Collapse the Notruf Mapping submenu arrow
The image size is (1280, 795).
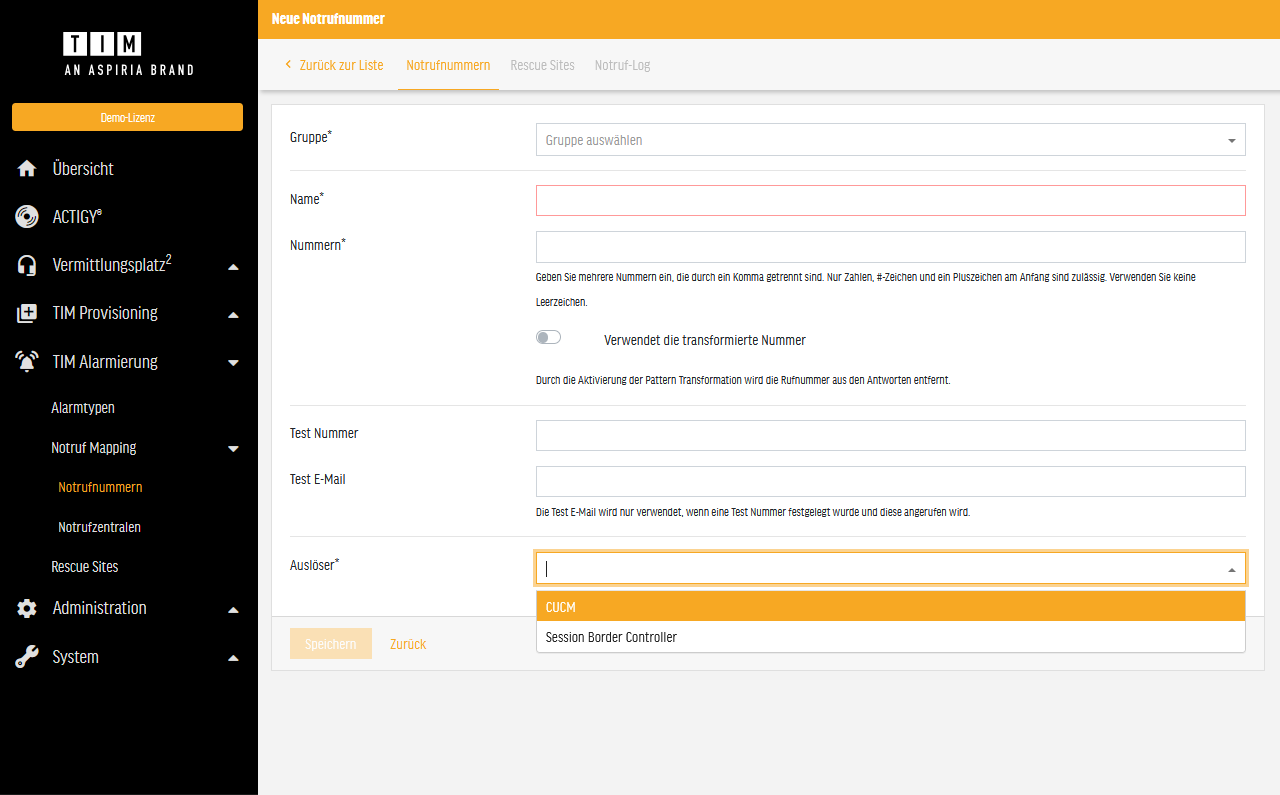(x=233, y=449)
